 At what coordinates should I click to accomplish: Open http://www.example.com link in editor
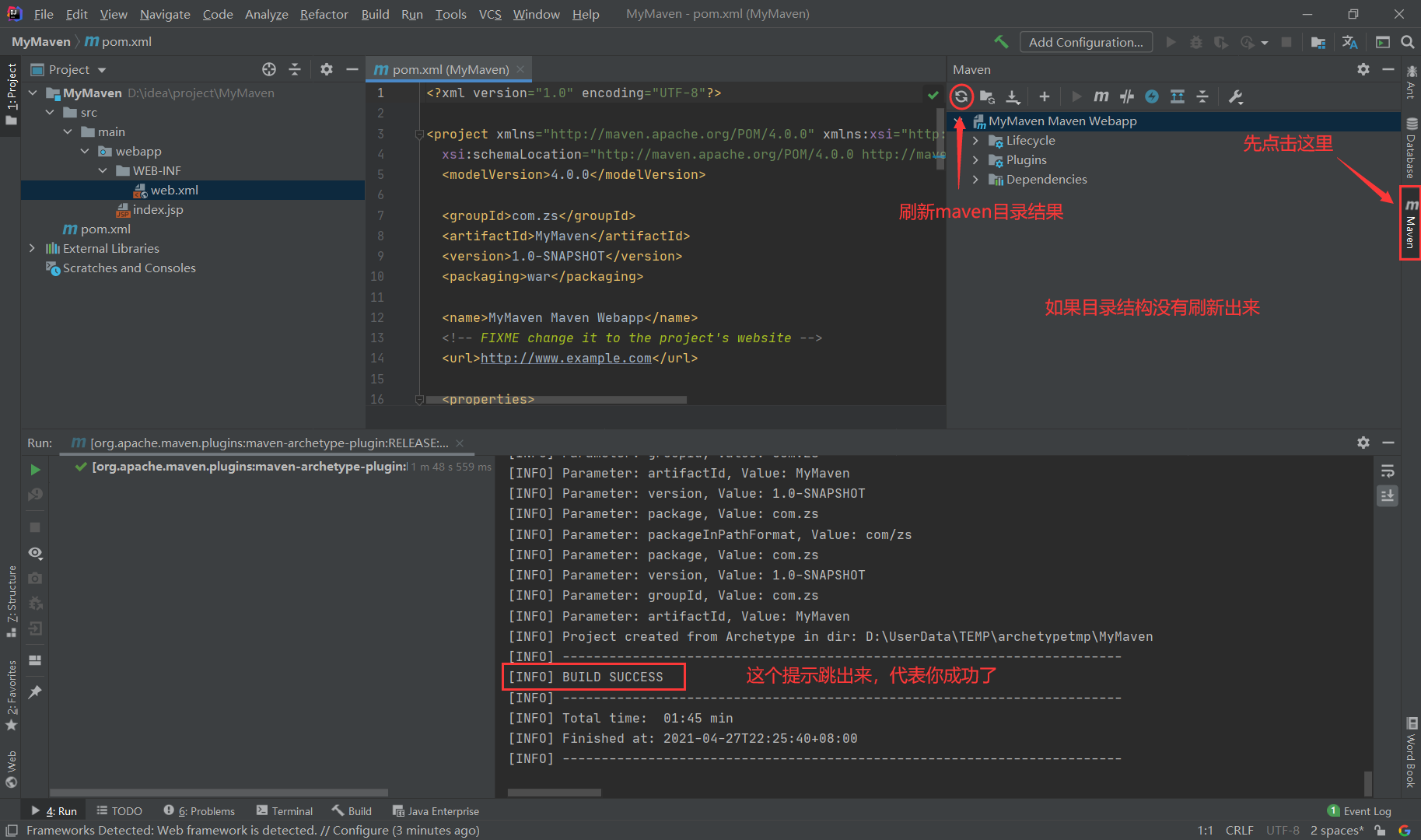tap(565, 358)
